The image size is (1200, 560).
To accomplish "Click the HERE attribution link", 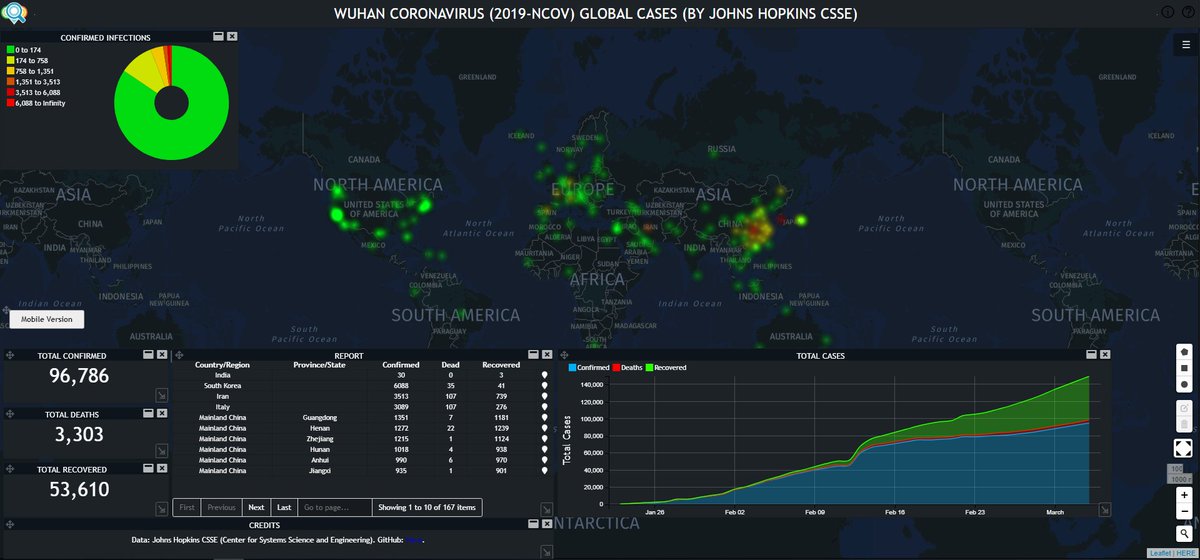I will [x=1187, y=553].
